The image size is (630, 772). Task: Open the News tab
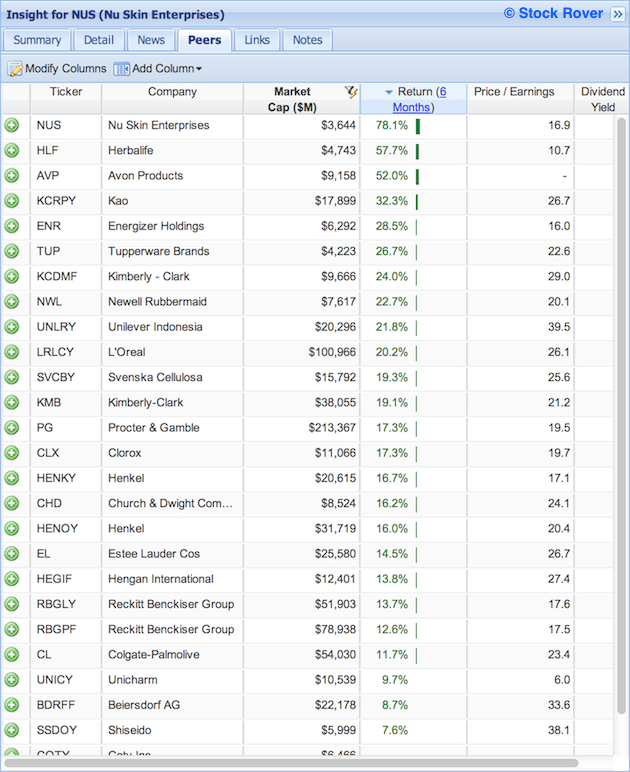[151, 40]
